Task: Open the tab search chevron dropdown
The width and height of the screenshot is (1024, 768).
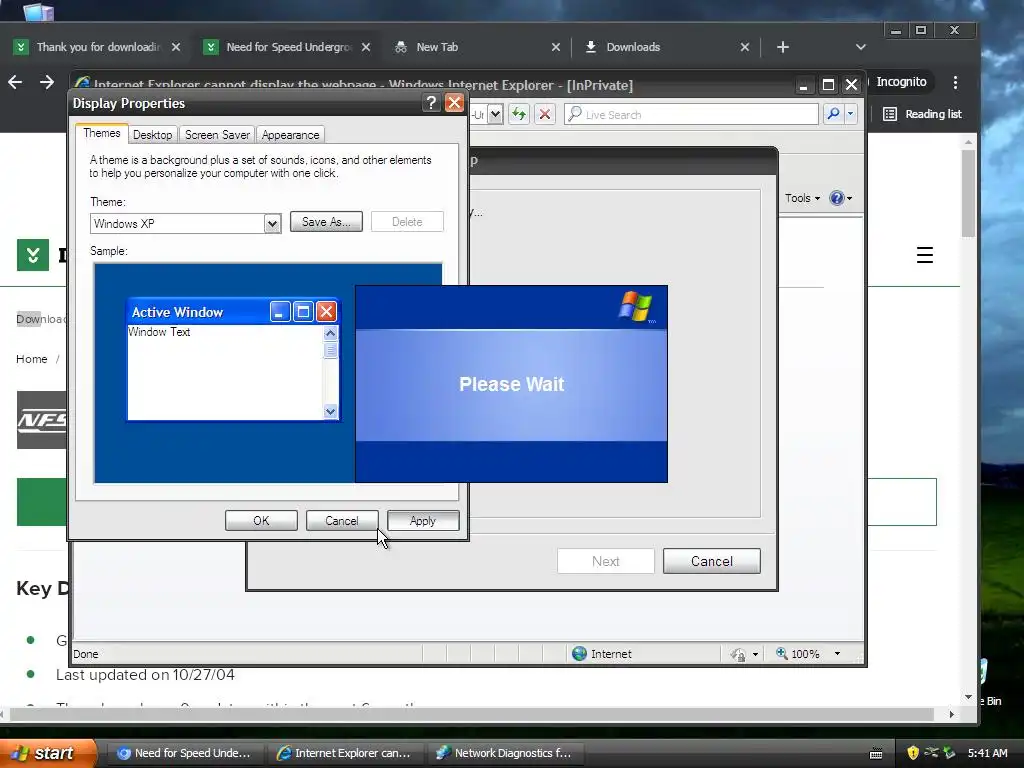Action: pyautogui.click(x=861, y=47)
